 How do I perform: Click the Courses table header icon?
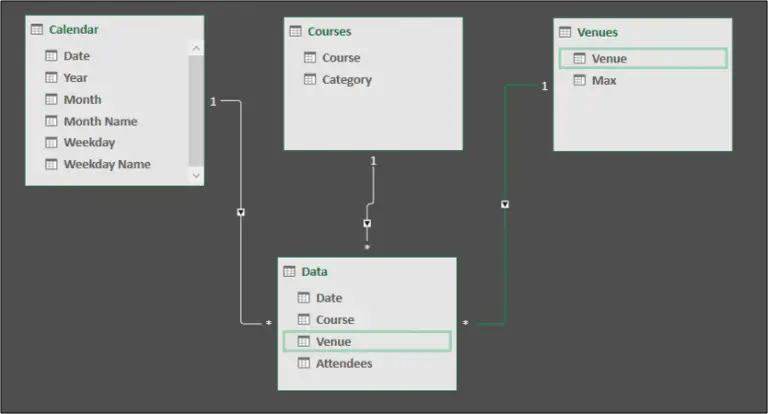(x=296, y=31)
